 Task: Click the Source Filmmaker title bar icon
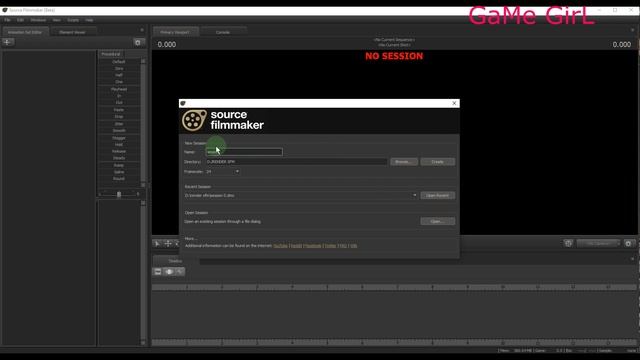tap(5, 10)
